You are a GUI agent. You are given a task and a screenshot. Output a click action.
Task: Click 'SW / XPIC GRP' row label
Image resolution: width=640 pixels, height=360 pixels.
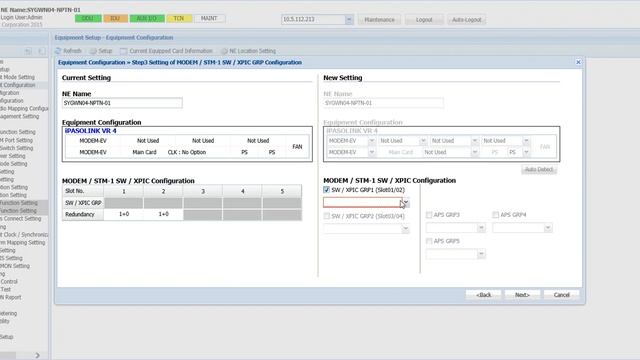click(83, 203)
